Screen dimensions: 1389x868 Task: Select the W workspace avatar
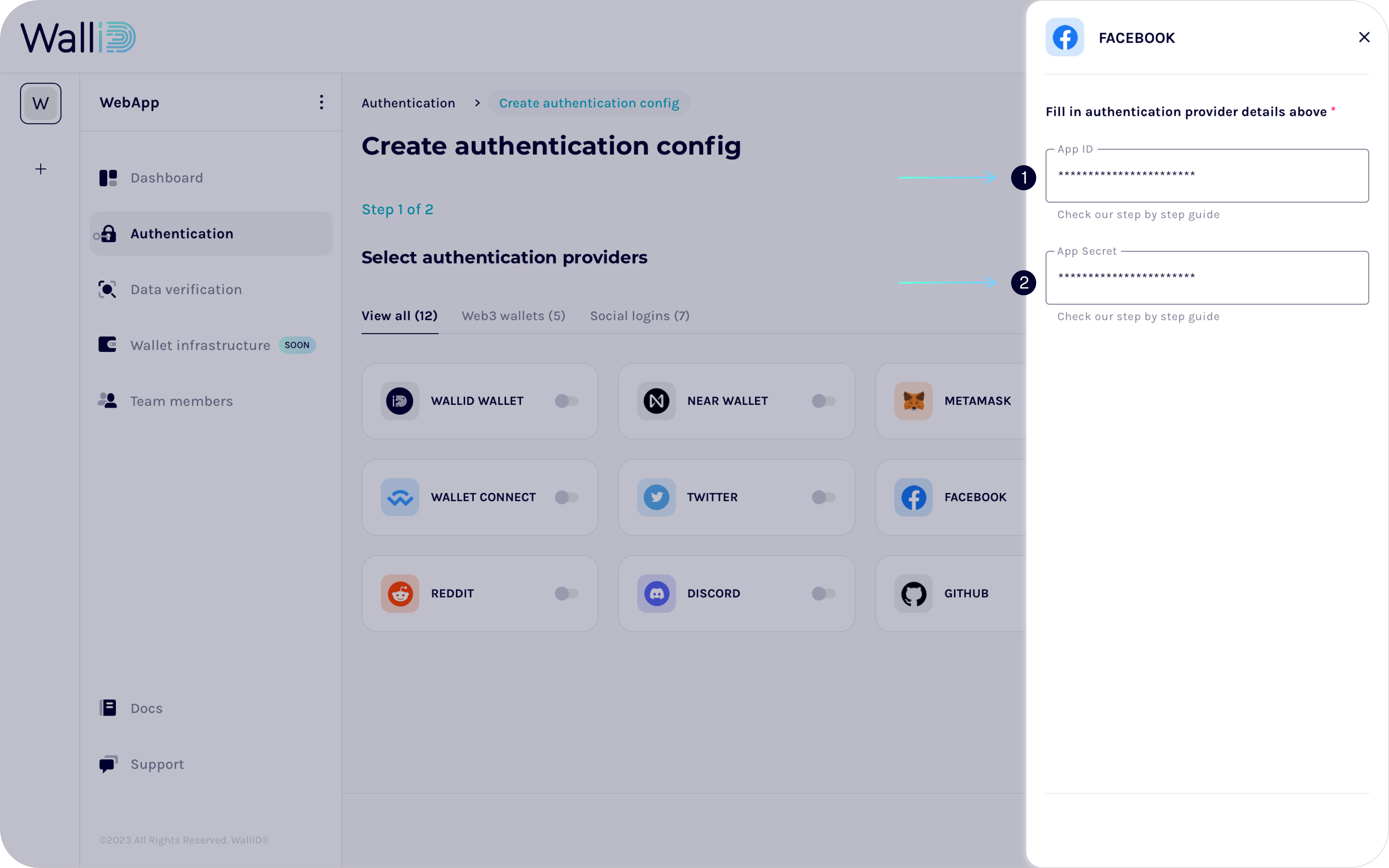tap(41, 103)
